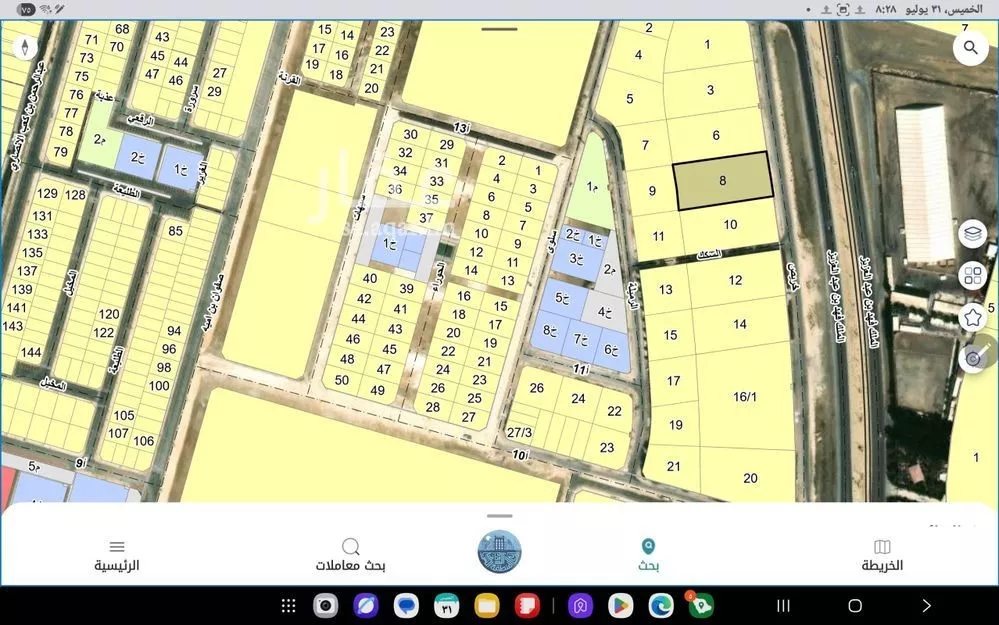The width and height of the screenshot is (999, 625).
Task: Open Microsoft Edge from the taskbar
Action: coord(660,605)
